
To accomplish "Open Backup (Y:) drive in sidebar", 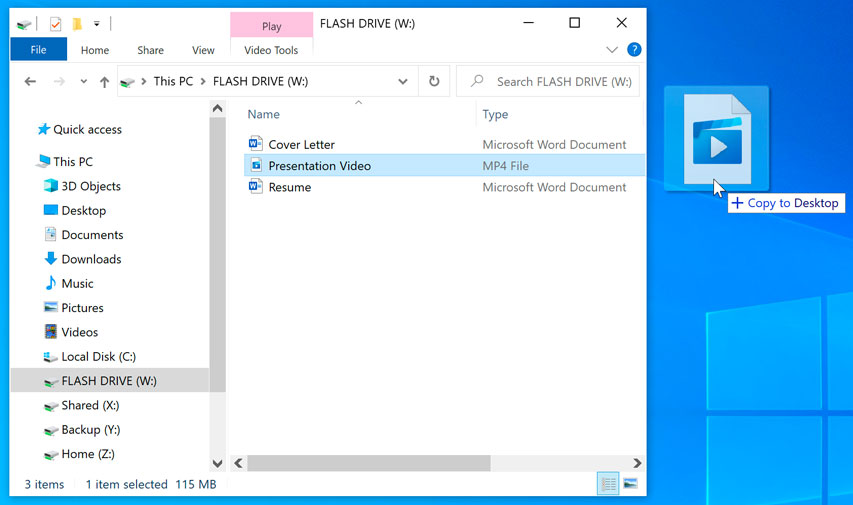I will tap(90, 430).
